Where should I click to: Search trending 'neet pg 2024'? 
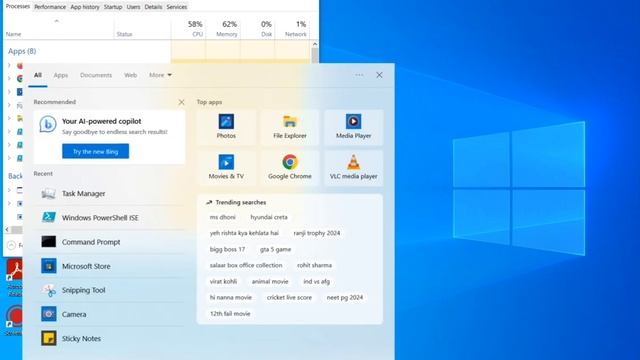tap(345, 298)
